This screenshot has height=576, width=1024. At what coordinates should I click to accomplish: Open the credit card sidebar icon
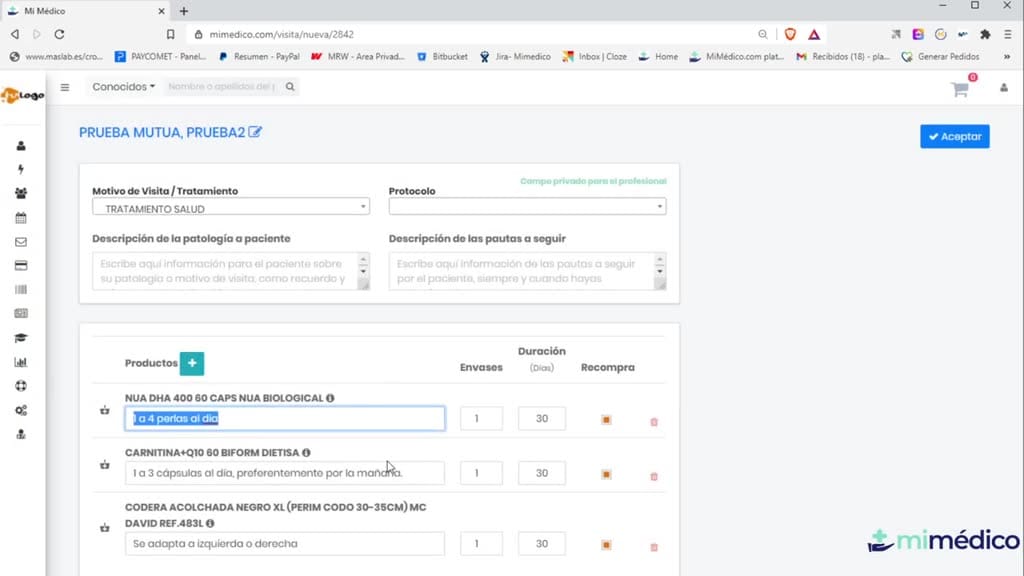click(x=21, y=265)
